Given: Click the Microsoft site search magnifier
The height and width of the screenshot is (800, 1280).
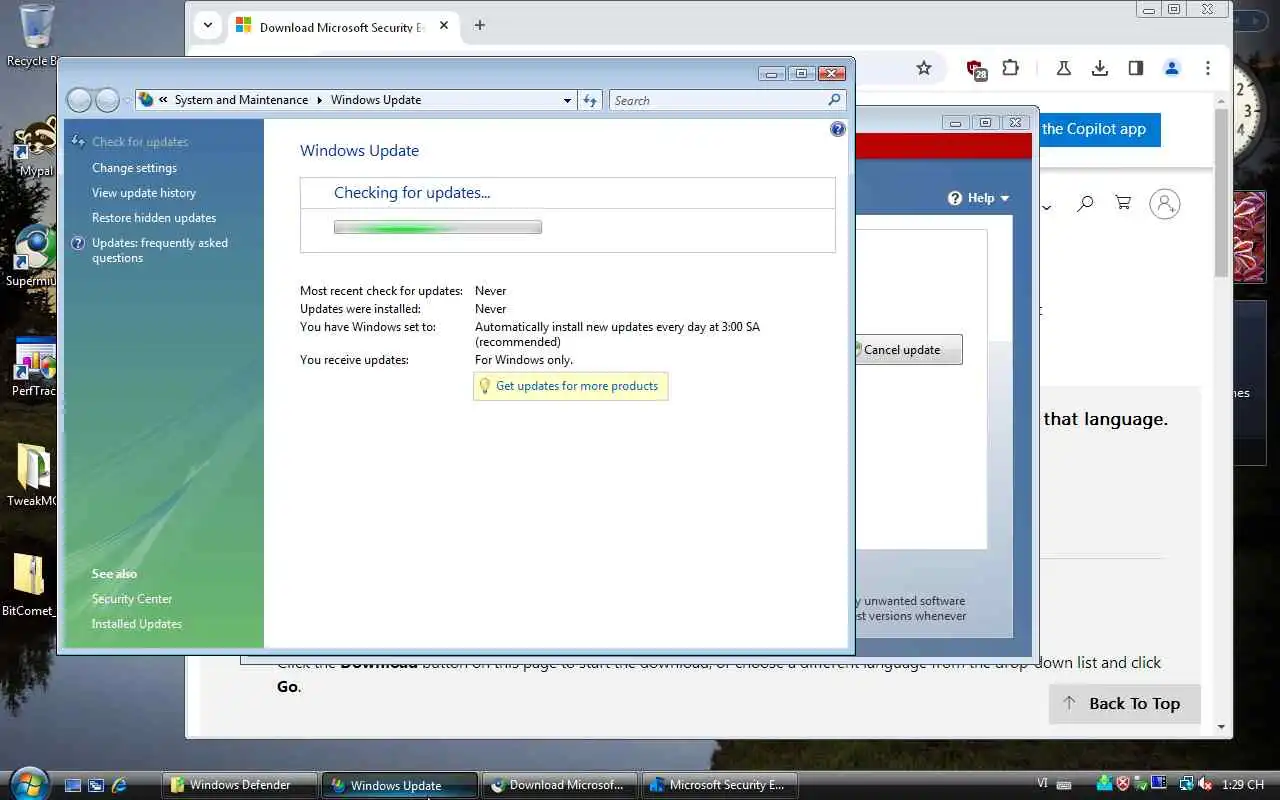Looking at the screenshot, I should coord(1085,204).
